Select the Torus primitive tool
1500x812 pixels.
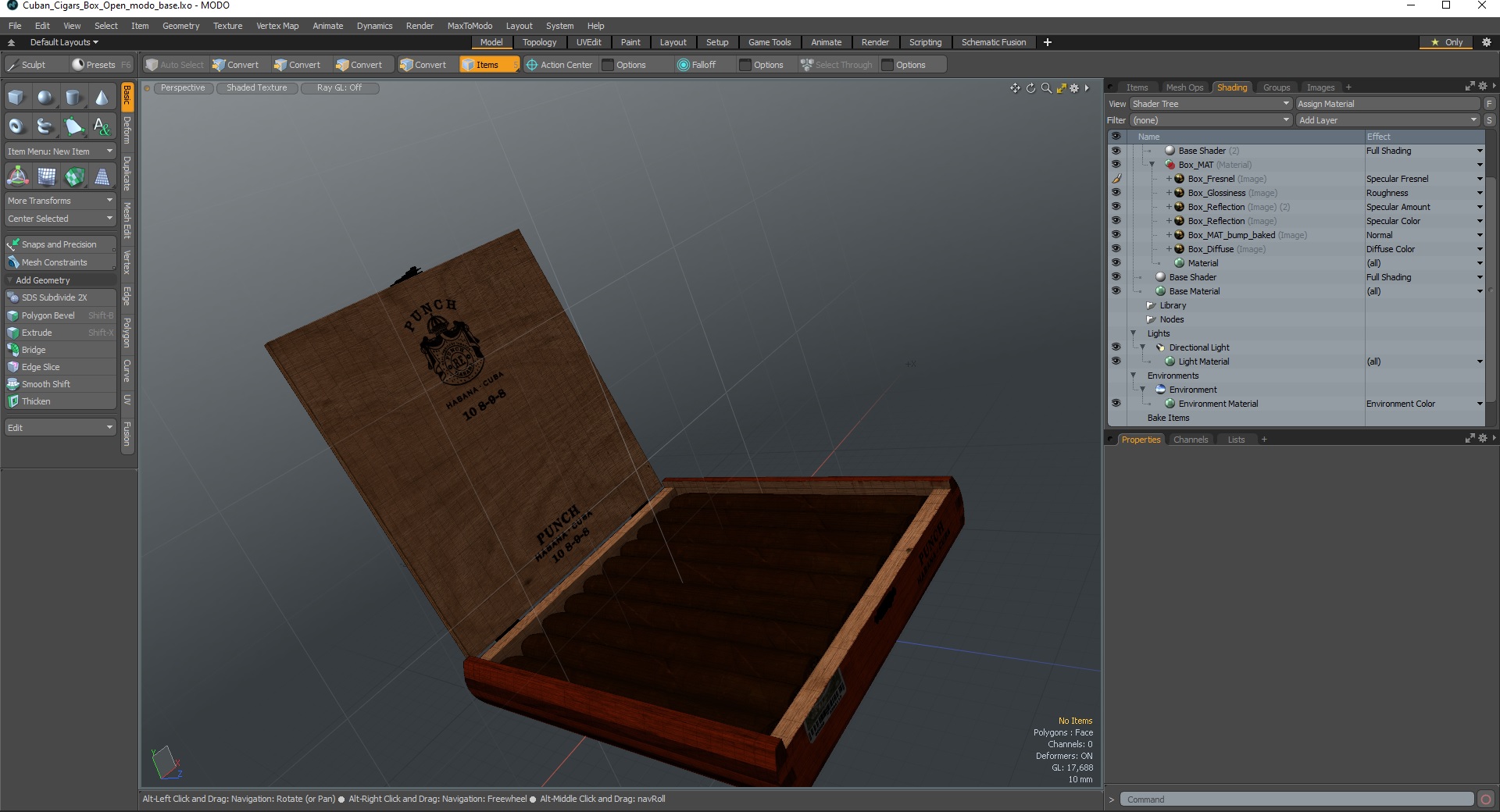click(x=17, y=126)
